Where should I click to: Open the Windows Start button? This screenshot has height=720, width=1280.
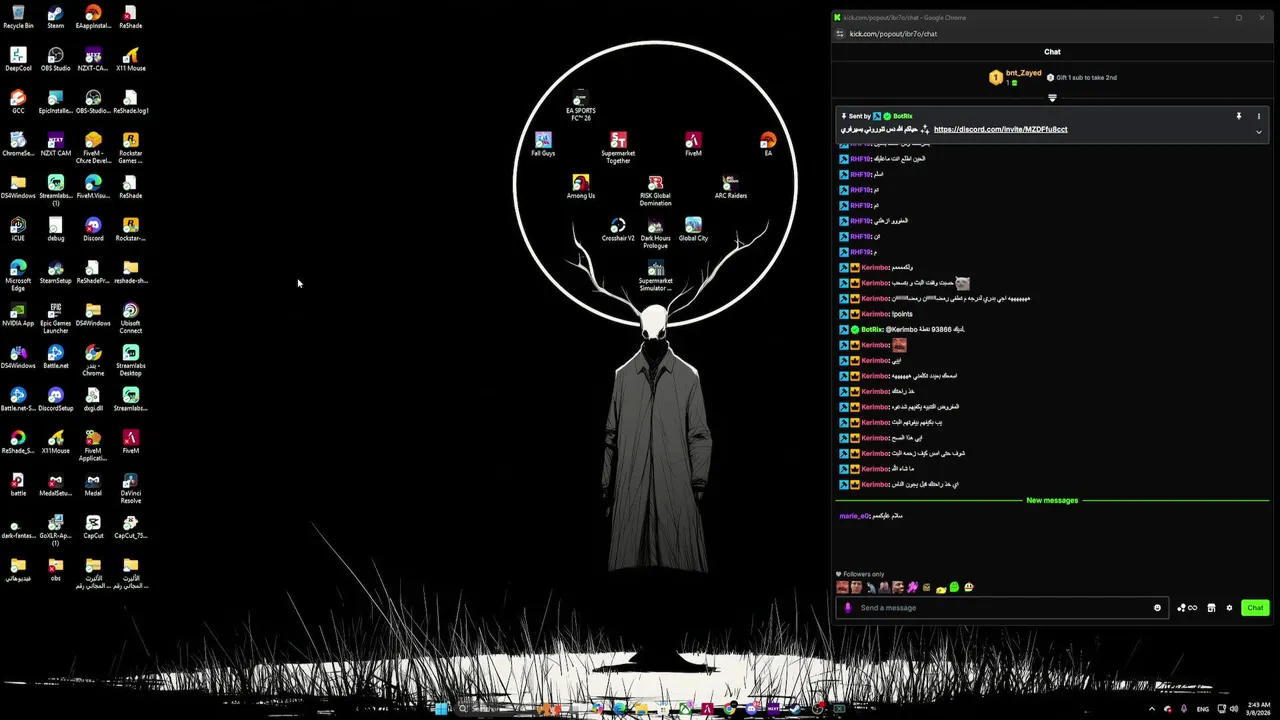(441, 709)
